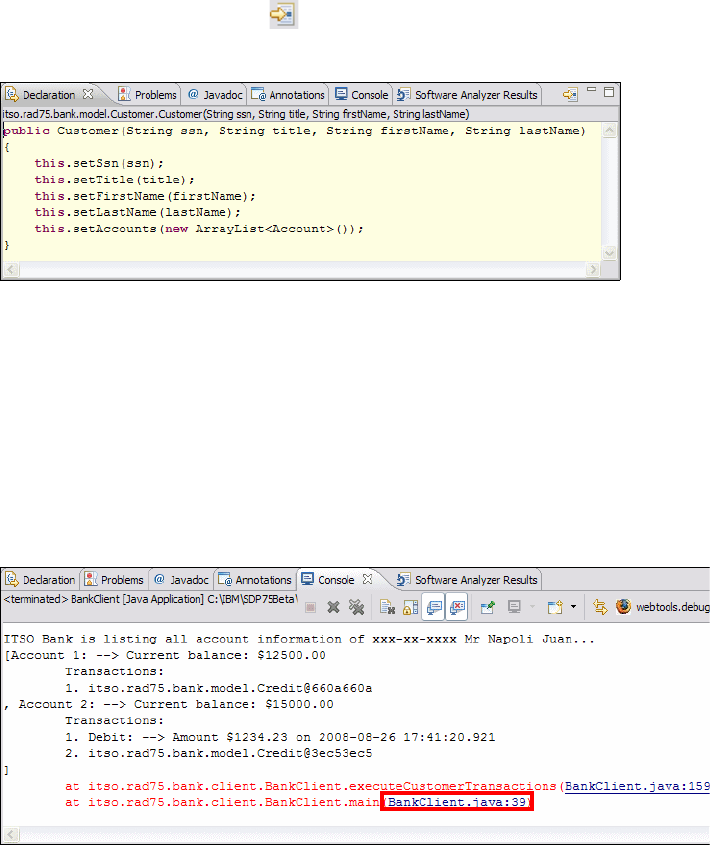The height and width of the screenshot is (845, 710).
Task: Click the Credit@660a660a transaction line
Action: coord(219,689)
